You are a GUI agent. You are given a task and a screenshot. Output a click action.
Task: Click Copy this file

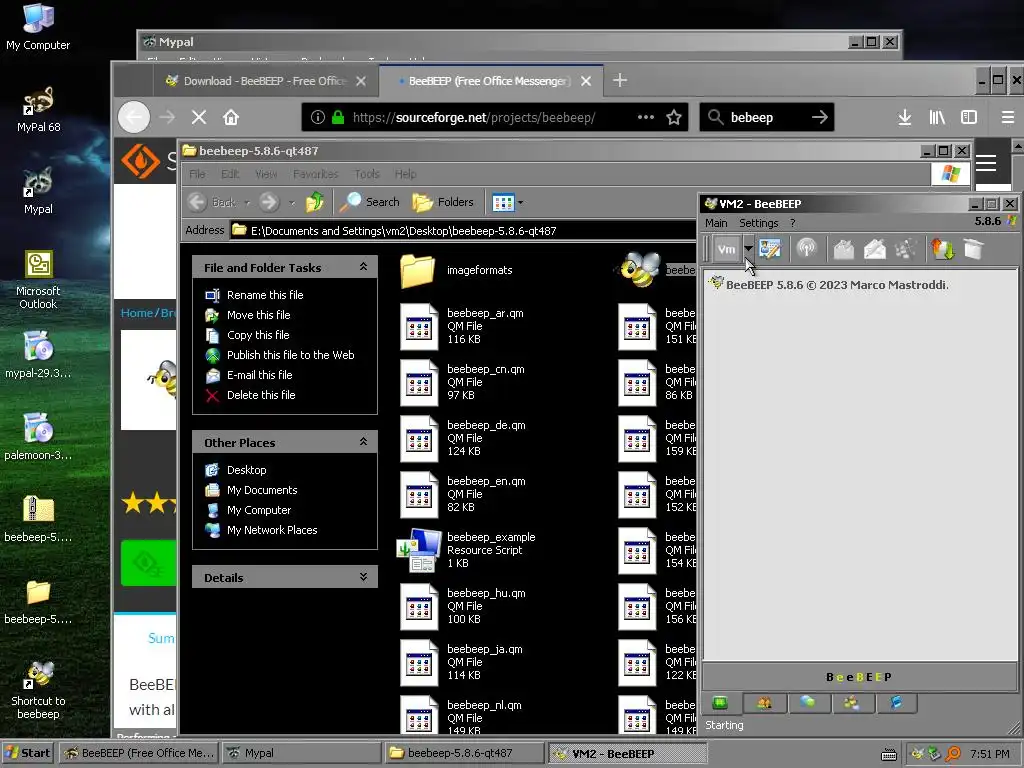point(258,334)
